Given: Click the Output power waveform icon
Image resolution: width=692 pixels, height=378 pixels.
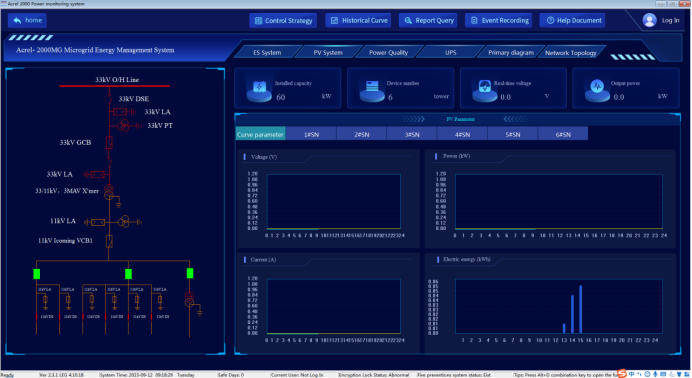Looking at the screenshot, I should 597,91.
